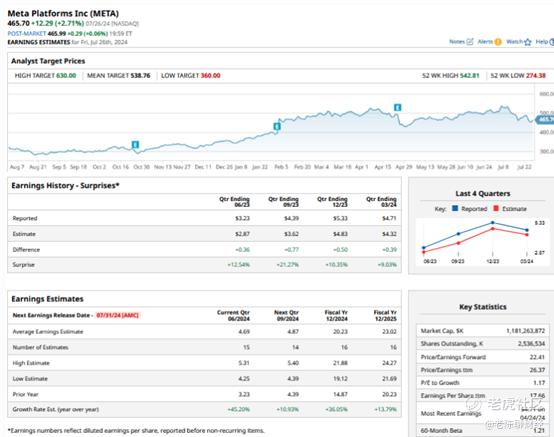Click the red Estimate legend swatch
The width and height of the screenshot is (554, 437).
496,208
